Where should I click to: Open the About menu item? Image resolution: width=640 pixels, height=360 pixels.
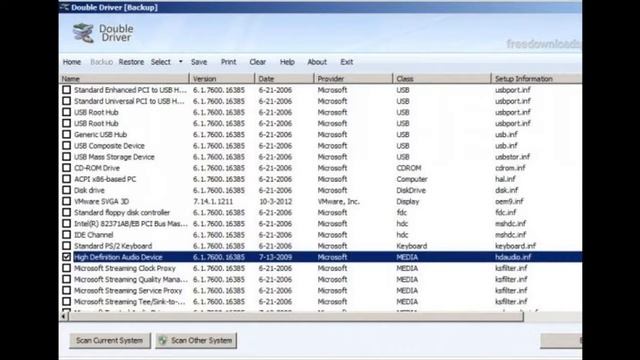(x=317, y=62)
